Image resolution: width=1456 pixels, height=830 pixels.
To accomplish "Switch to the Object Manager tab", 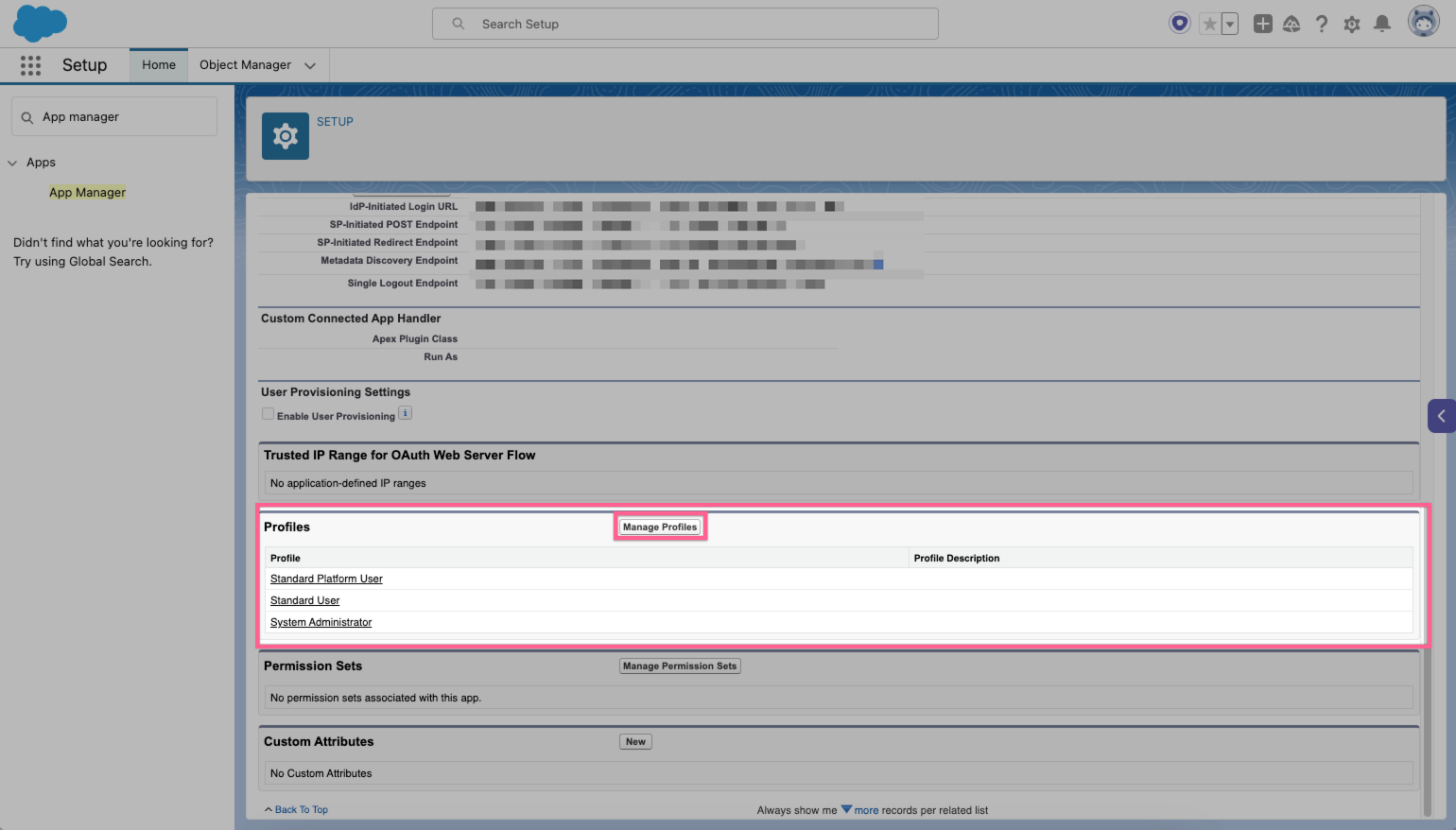I will (247, 64).
